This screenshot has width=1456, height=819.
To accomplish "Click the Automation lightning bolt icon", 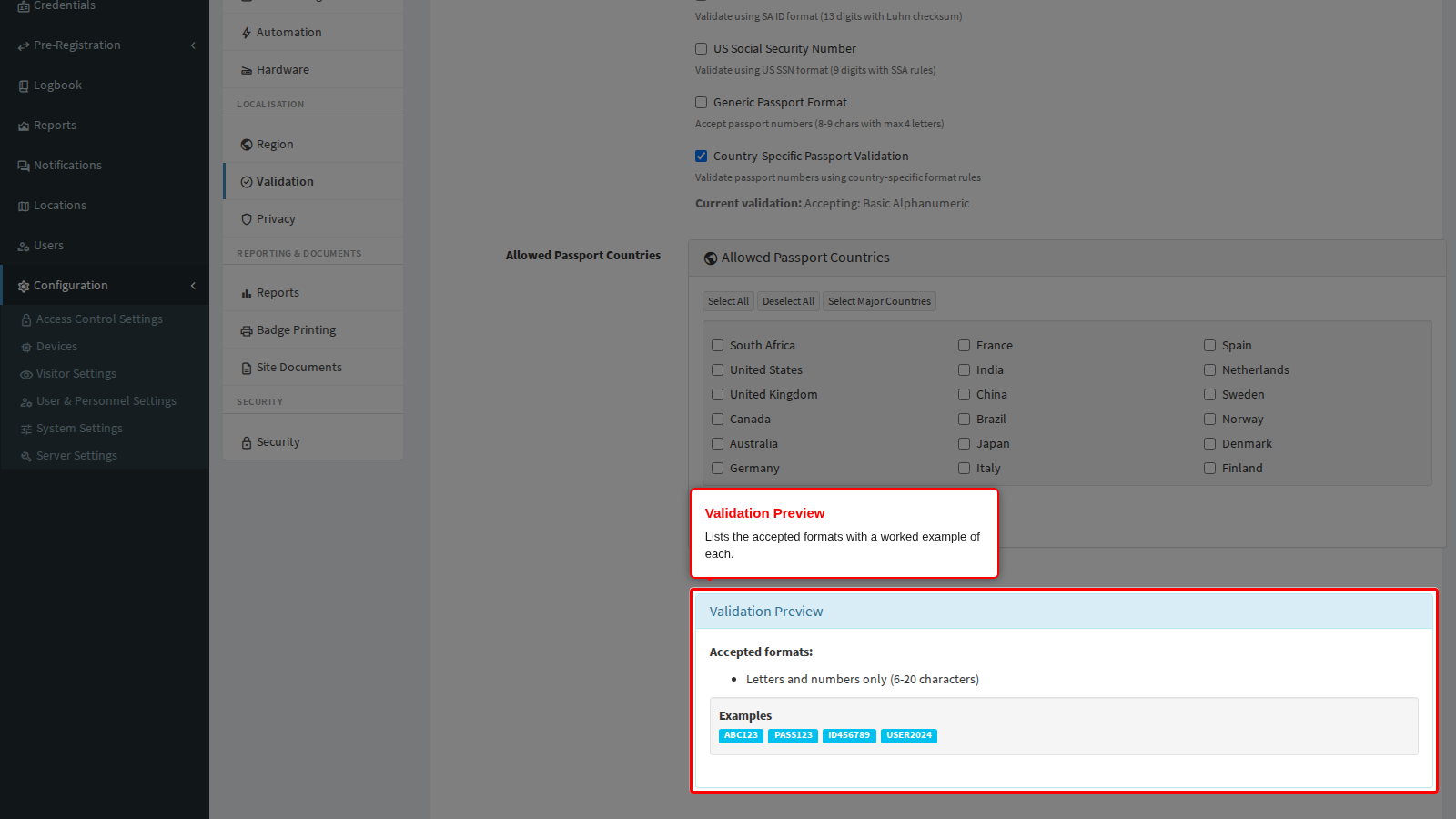I will coord(247,33).
